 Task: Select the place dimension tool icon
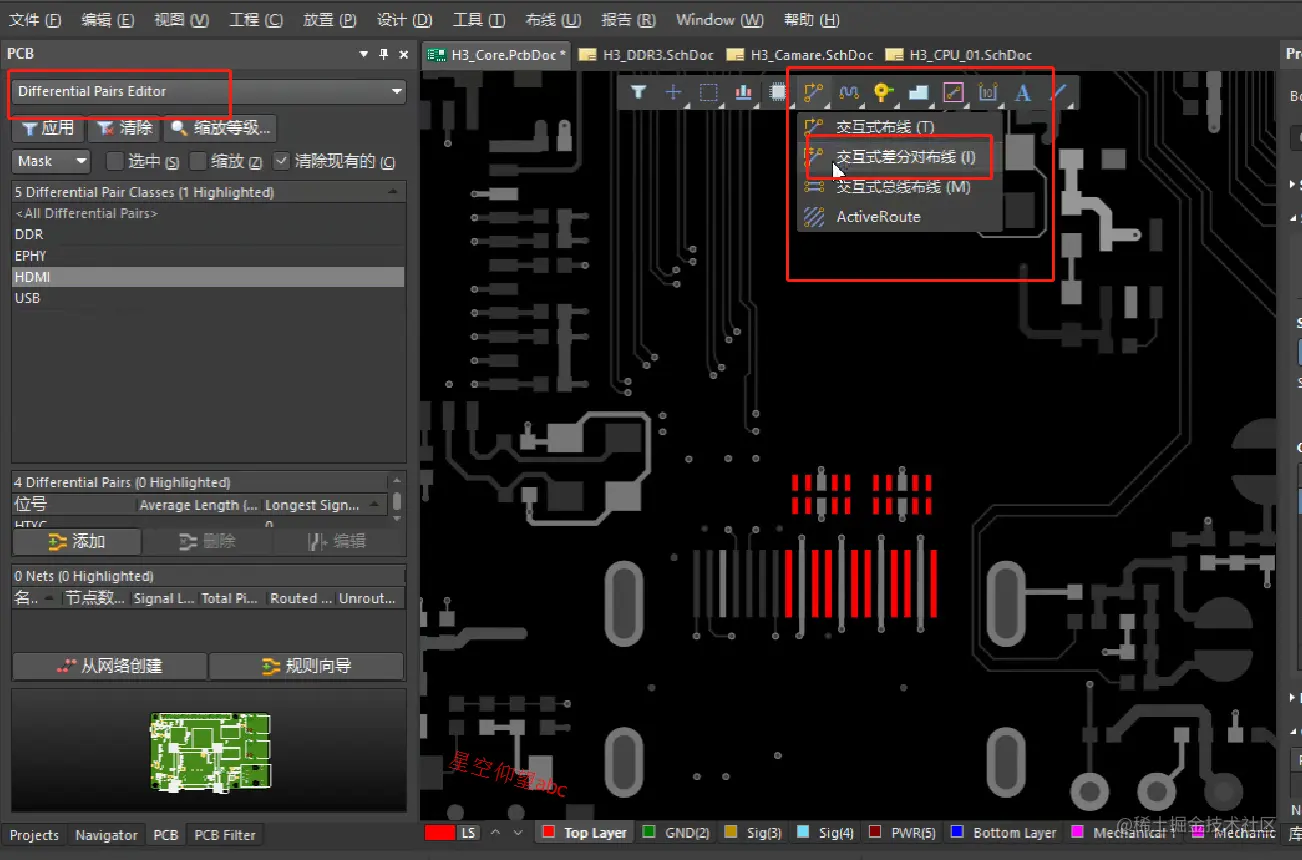988,92
